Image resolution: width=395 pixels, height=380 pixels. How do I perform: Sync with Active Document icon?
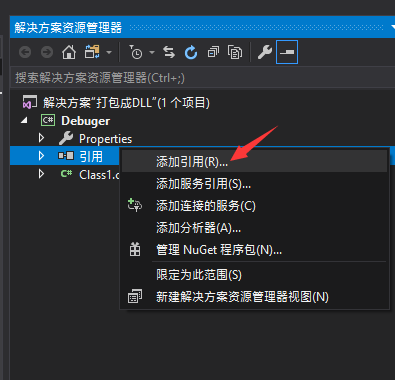pyautogui.click(x=169, y=52)
